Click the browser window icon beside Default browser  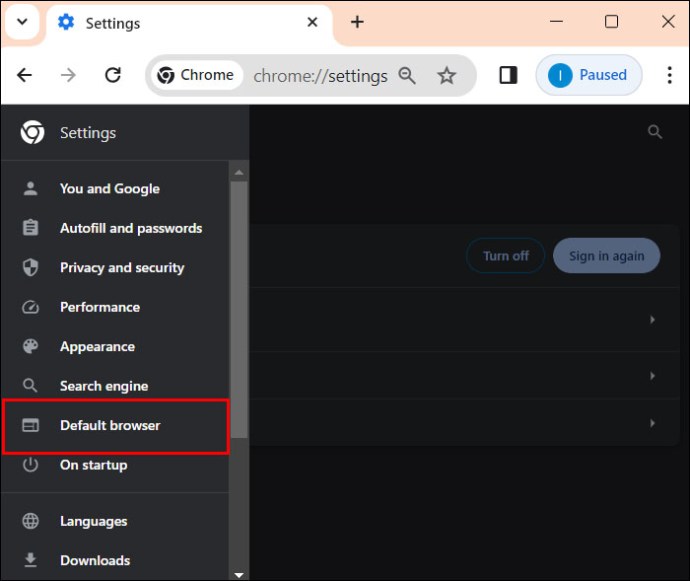pos(30,425)
